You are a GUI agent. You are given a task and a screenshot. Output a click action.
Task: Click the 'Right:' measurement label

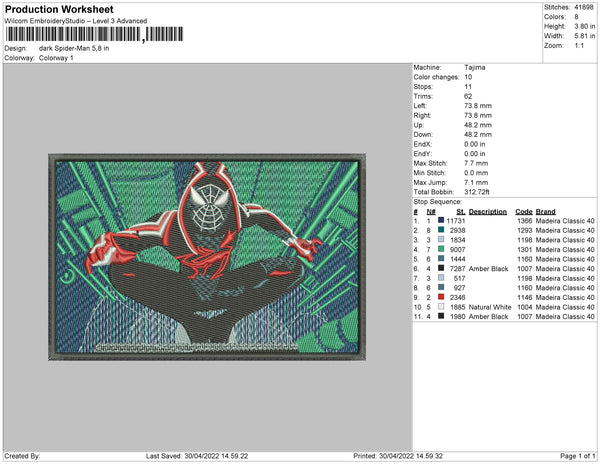(x=422, y=115)
